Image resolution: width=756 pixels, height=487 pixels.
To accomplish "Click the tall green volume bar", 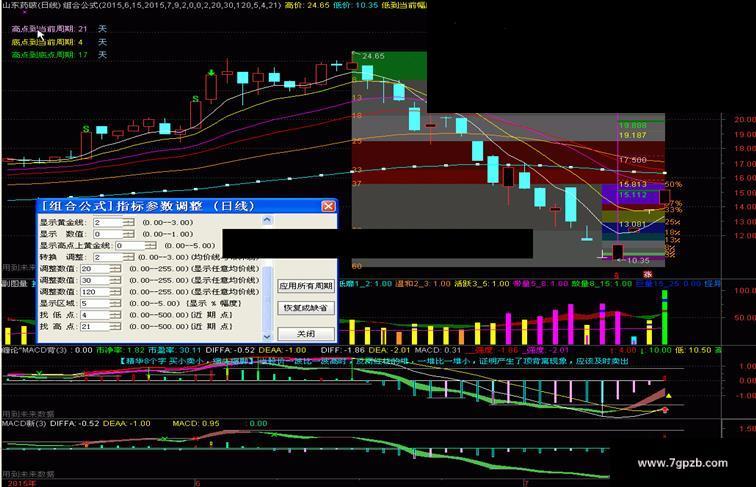I will (x=665, y=317).
